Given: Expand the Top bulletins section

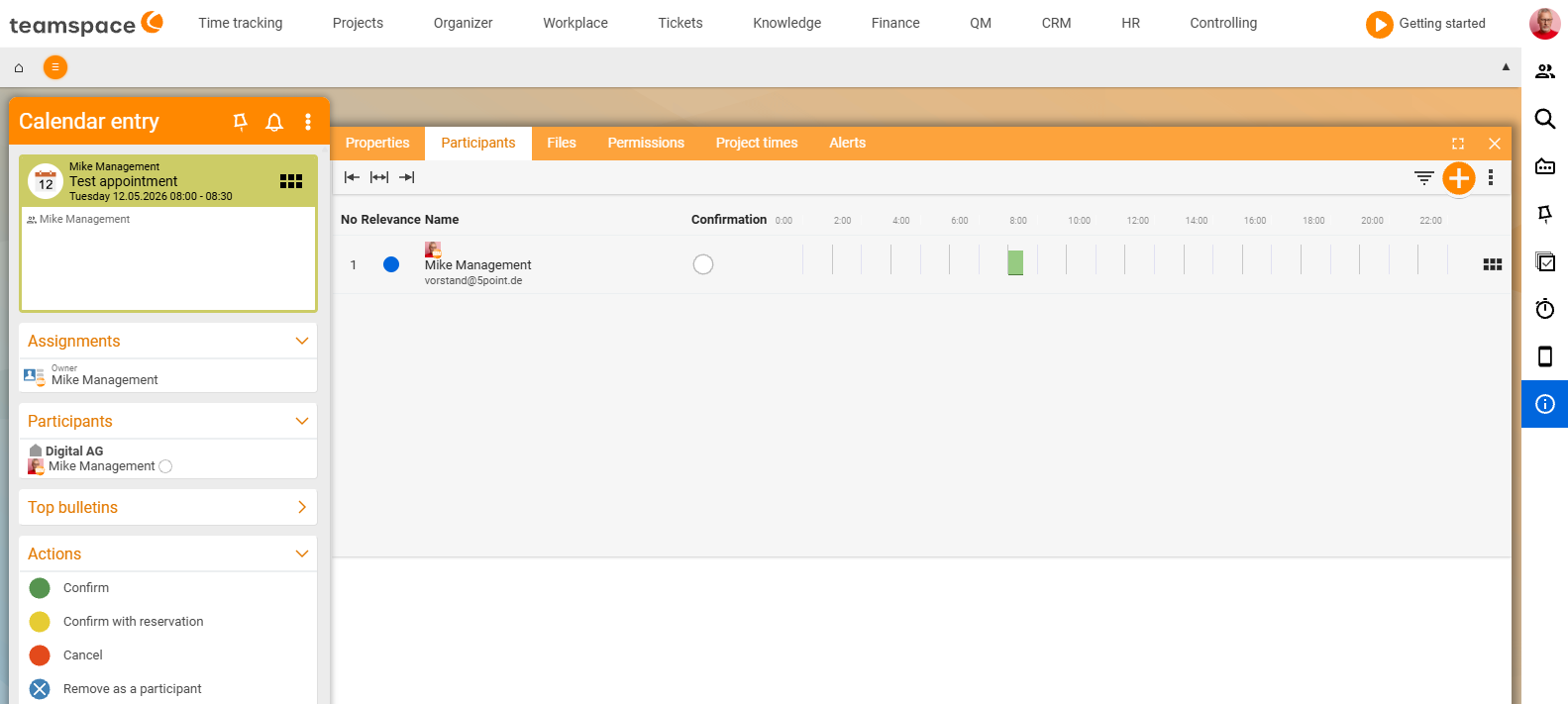Looking at the screenshot, I should tap(302, 507).
